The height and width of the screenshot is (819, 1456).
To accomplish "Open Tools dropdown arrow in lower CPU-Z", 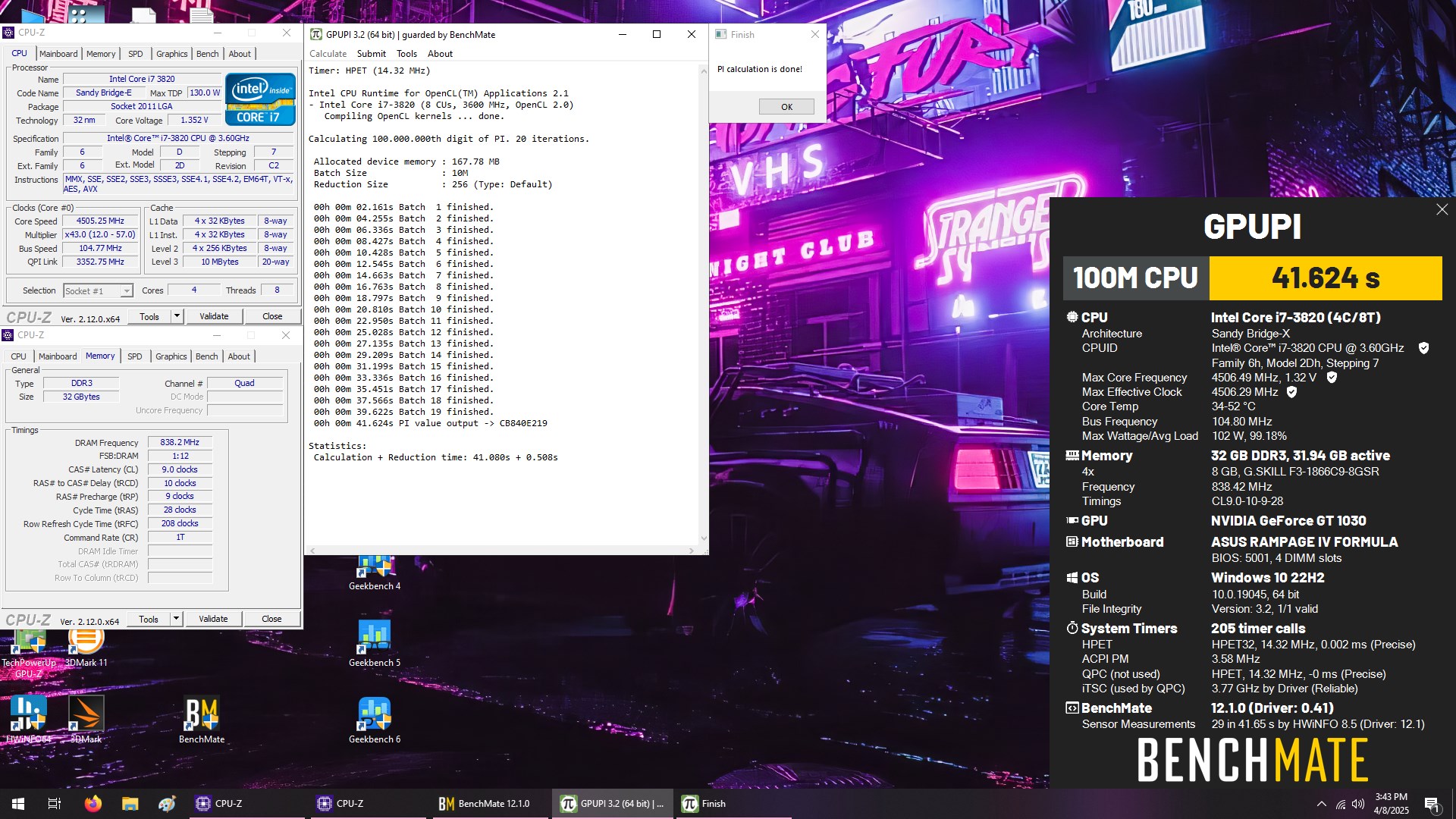I will click(176, 619).
